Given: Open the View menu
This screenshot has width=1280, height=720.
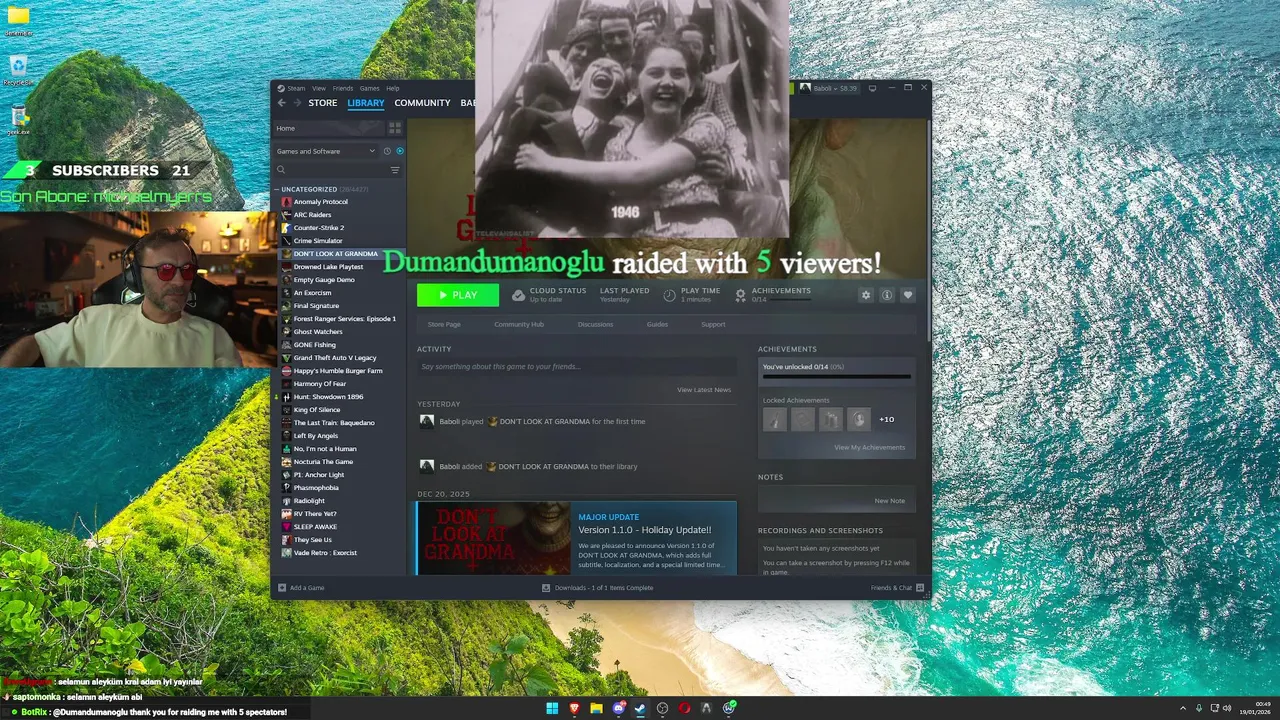Looking at the screenshot, I should tap(318, 88).
